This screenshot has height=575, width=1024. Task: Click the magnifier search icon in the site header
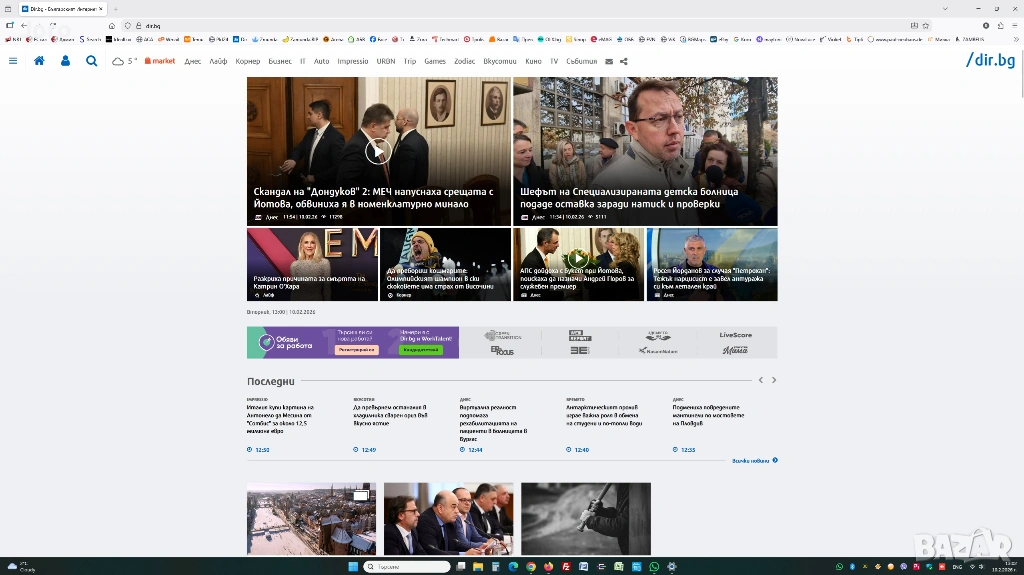(x=91, y=61)
